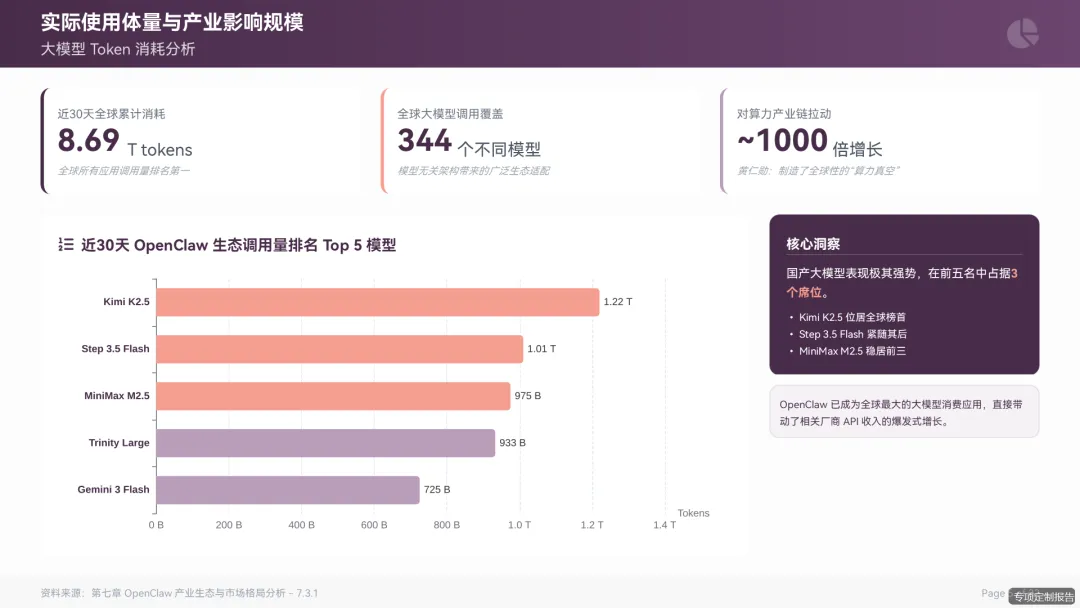This screenshot has width=1080, height=608.
Task: Click '近30天全球累计消耗' card label
Action: point(112,114)
